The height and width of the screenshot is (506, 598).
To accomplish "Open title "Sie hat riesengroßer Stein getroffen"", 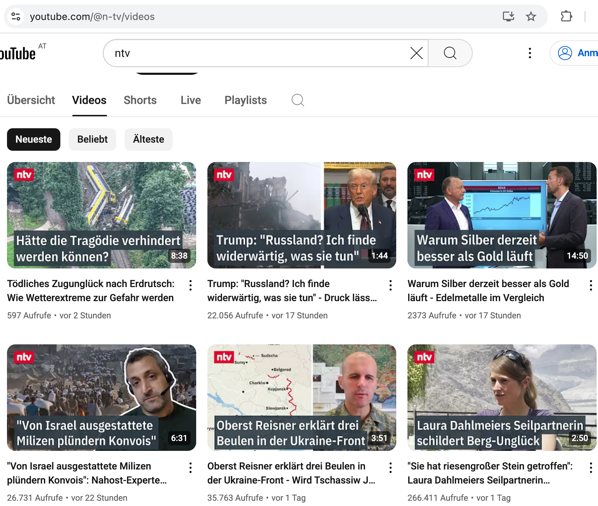I will pos(490,473).
